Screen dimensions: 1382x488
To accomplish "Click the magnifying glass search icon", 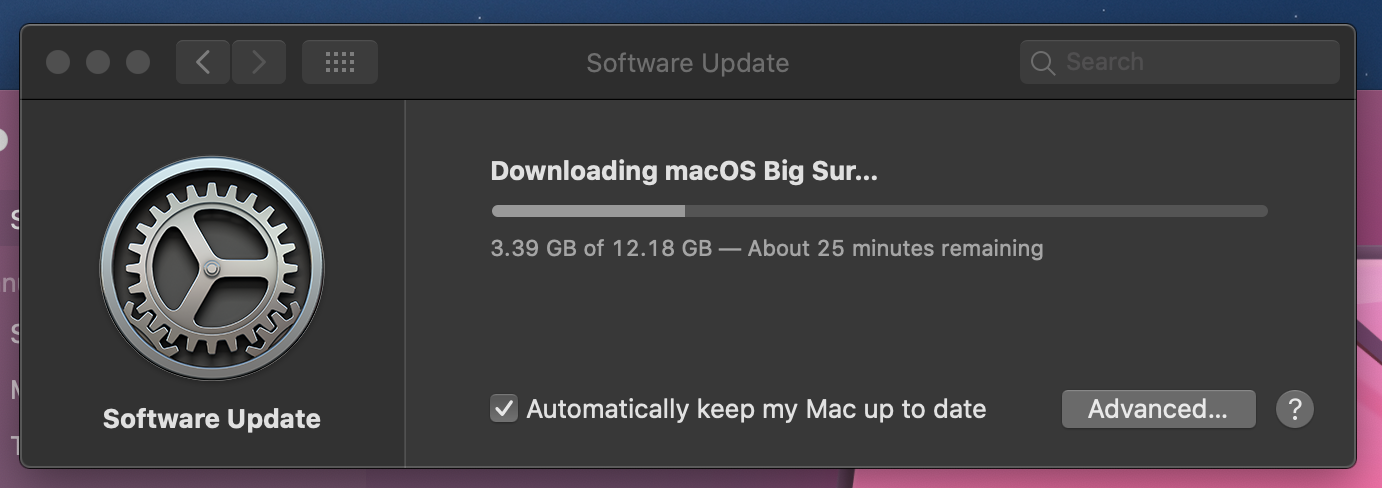I will 1042,63.
